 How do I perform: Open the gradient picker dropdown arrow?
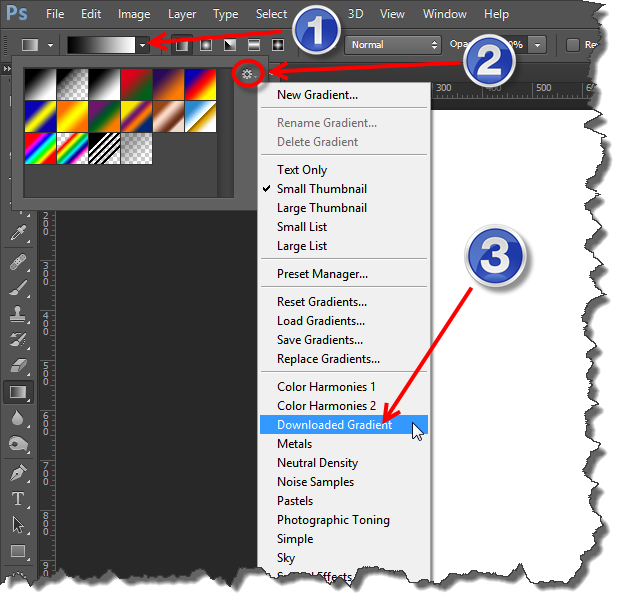click(x=143, y=45)
